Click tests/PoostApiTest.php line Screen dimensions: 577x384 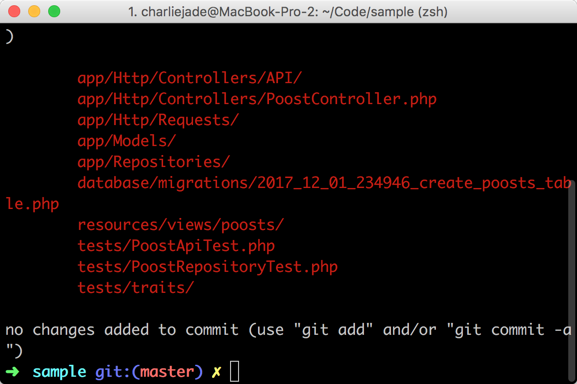coord(176,246)
